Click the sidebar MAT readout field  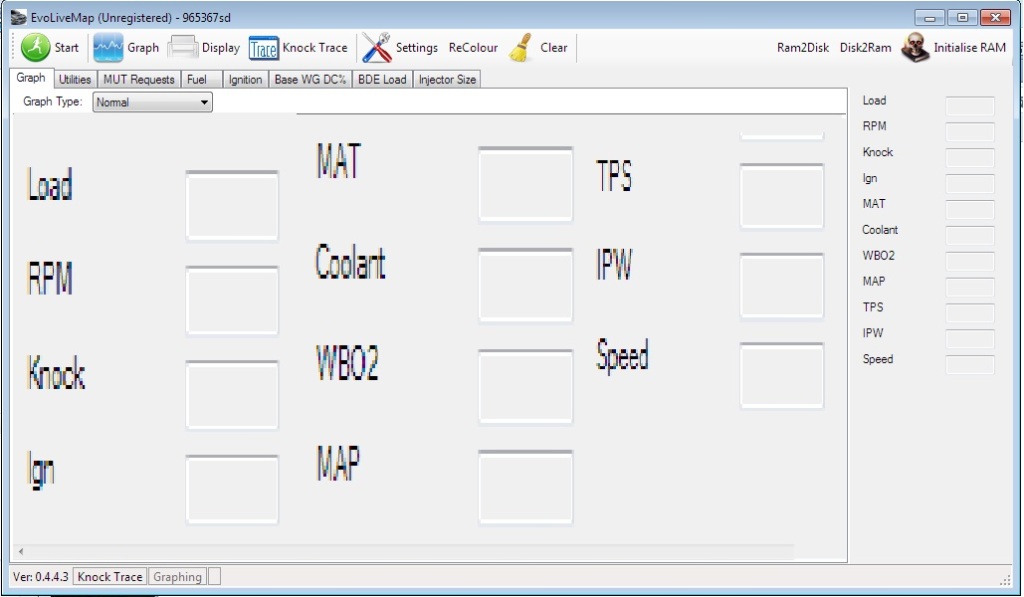click(970, 210)
